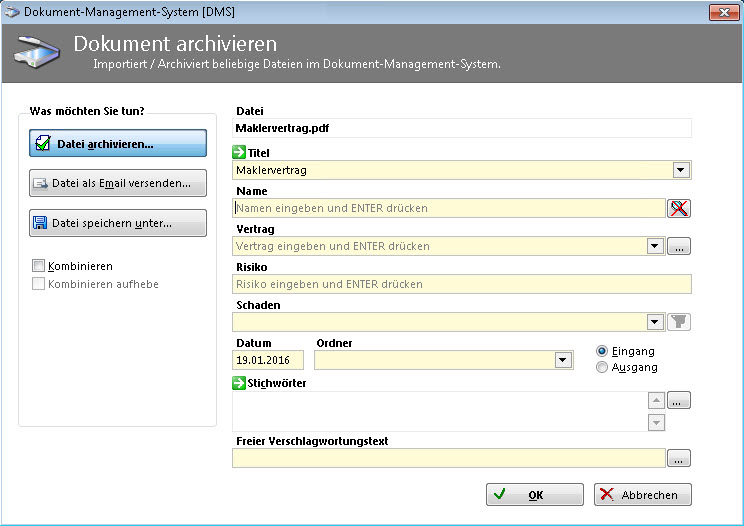Click the filter icon beside Schaden field
Viewport: 744px width, 526px height.
(x=680, y=322)
